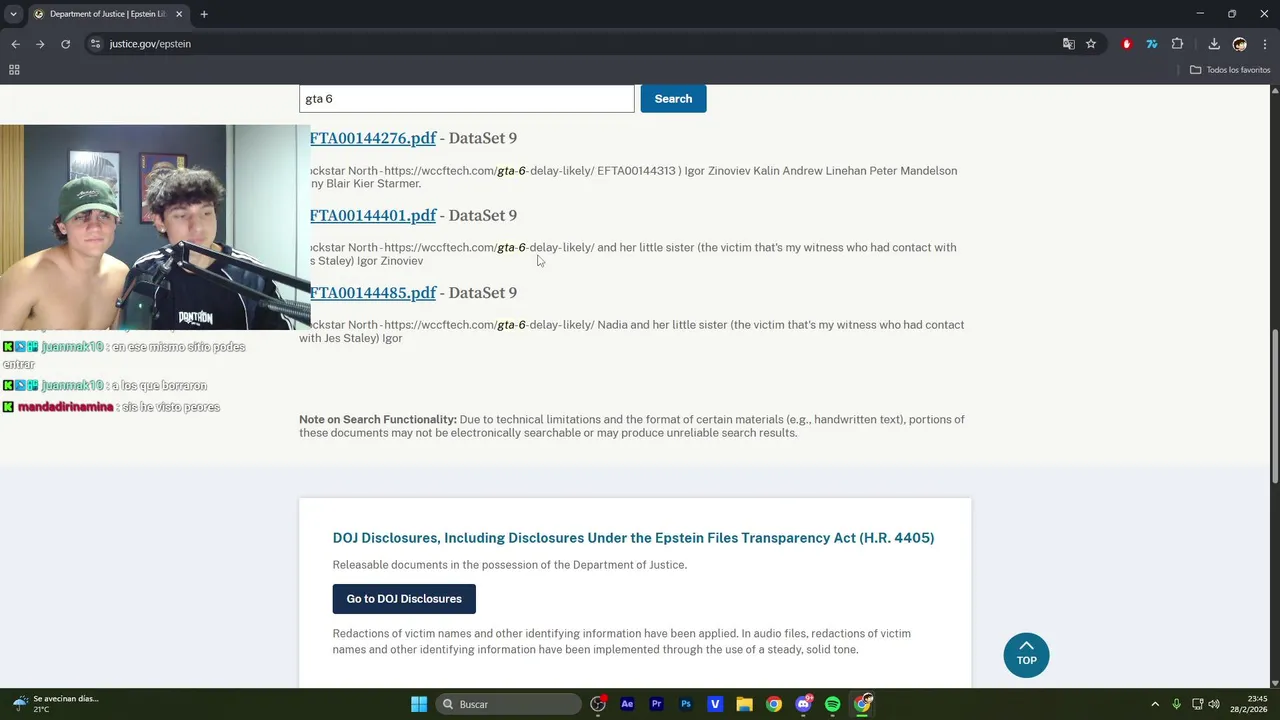
Task: Jump to page TOP with round button
Action: click(1026, 655)
